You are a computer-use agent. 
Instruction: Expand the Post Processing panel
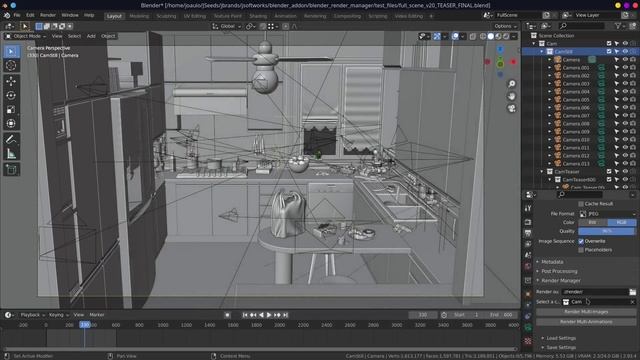coord(559,271)
